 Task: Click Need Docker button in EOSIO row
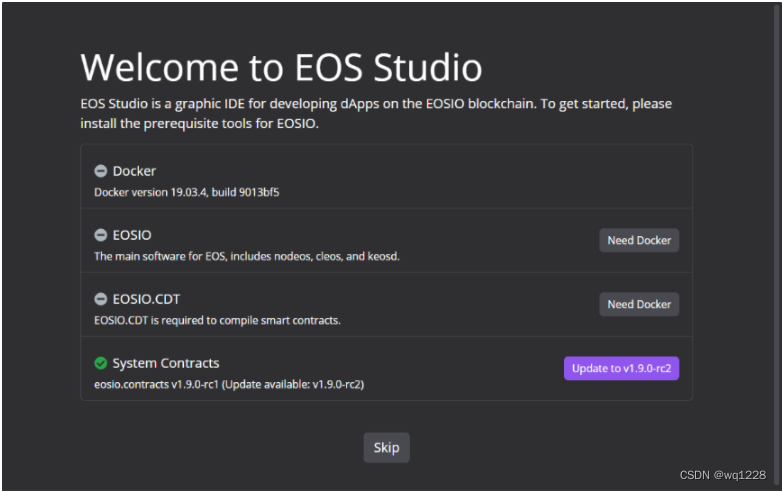pyautogui.click(x=639, y=240)
